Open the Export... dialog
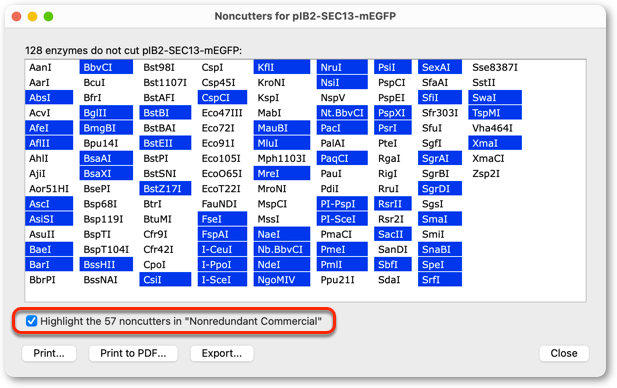This screenshot has width=617, height=388. pos(222,353)
